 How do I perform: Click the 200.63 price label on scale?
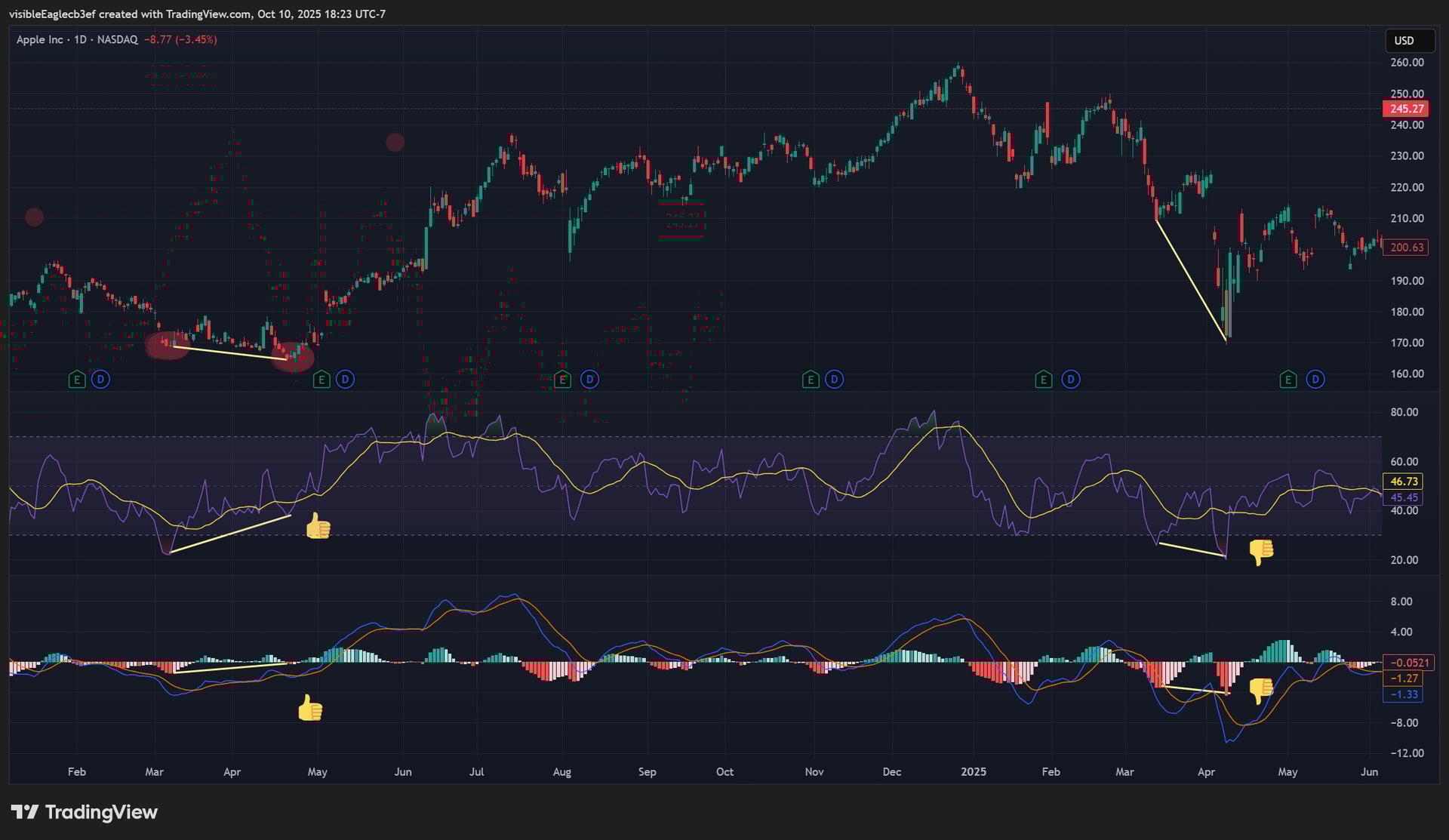tap(1406, 248)
